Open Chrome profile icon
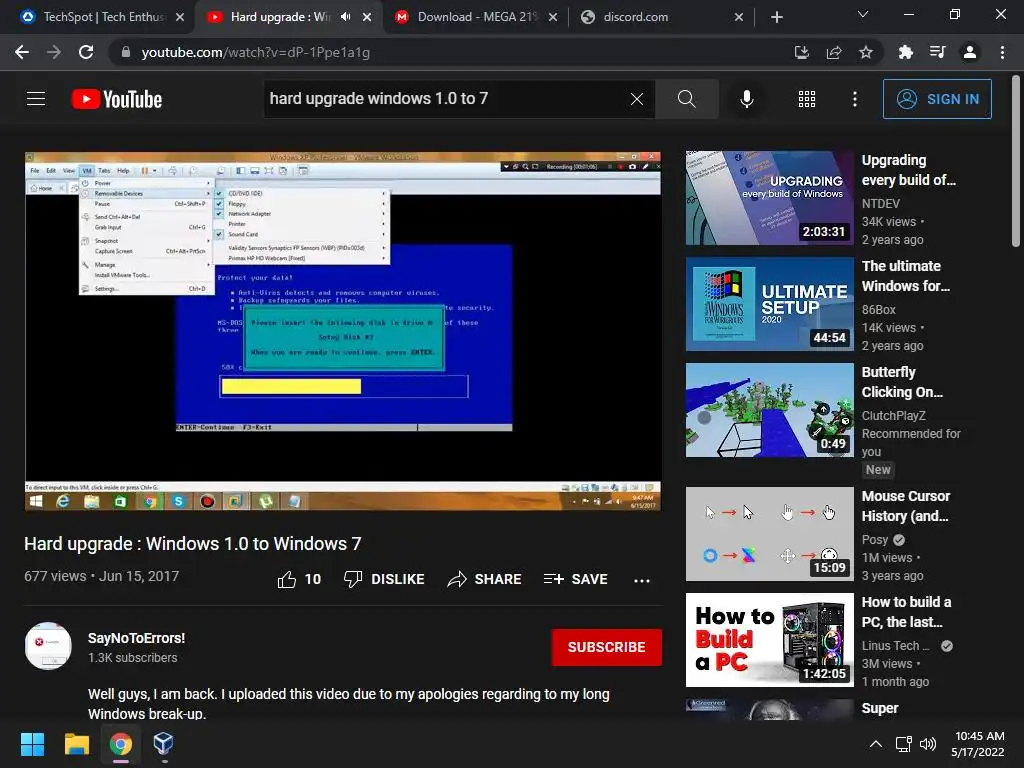Image resolution: width=1024 pixels, height=768 pixels. (x=970, y=52)
